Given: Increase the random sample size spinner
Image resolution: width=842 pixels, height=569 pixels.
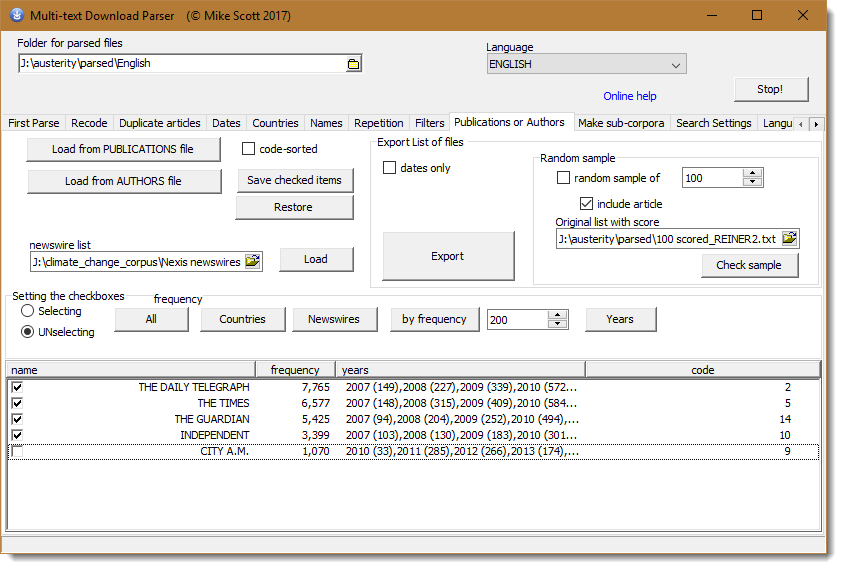Looking at the screenshot, I should pyautogui.click(x=753, y=173).
